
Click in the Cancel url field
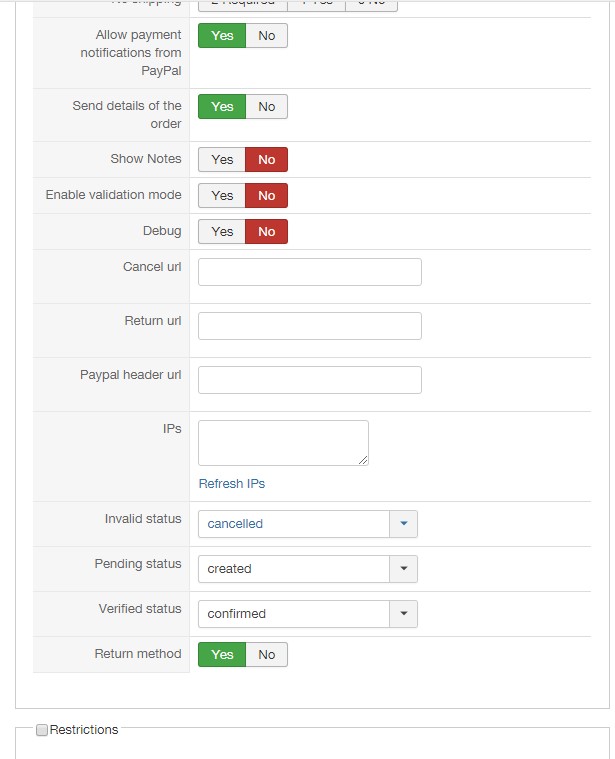(x=310, y=272)
